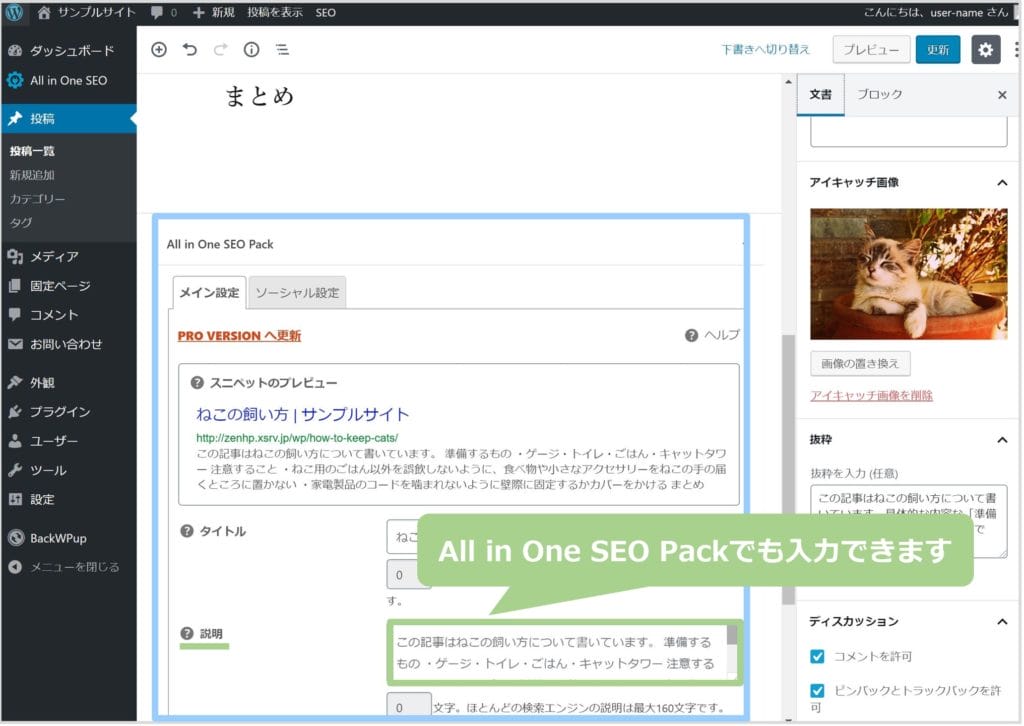The image size is (1024, 726).
Task: Click the help icon beside タイトル
Action: pos(186,531)
